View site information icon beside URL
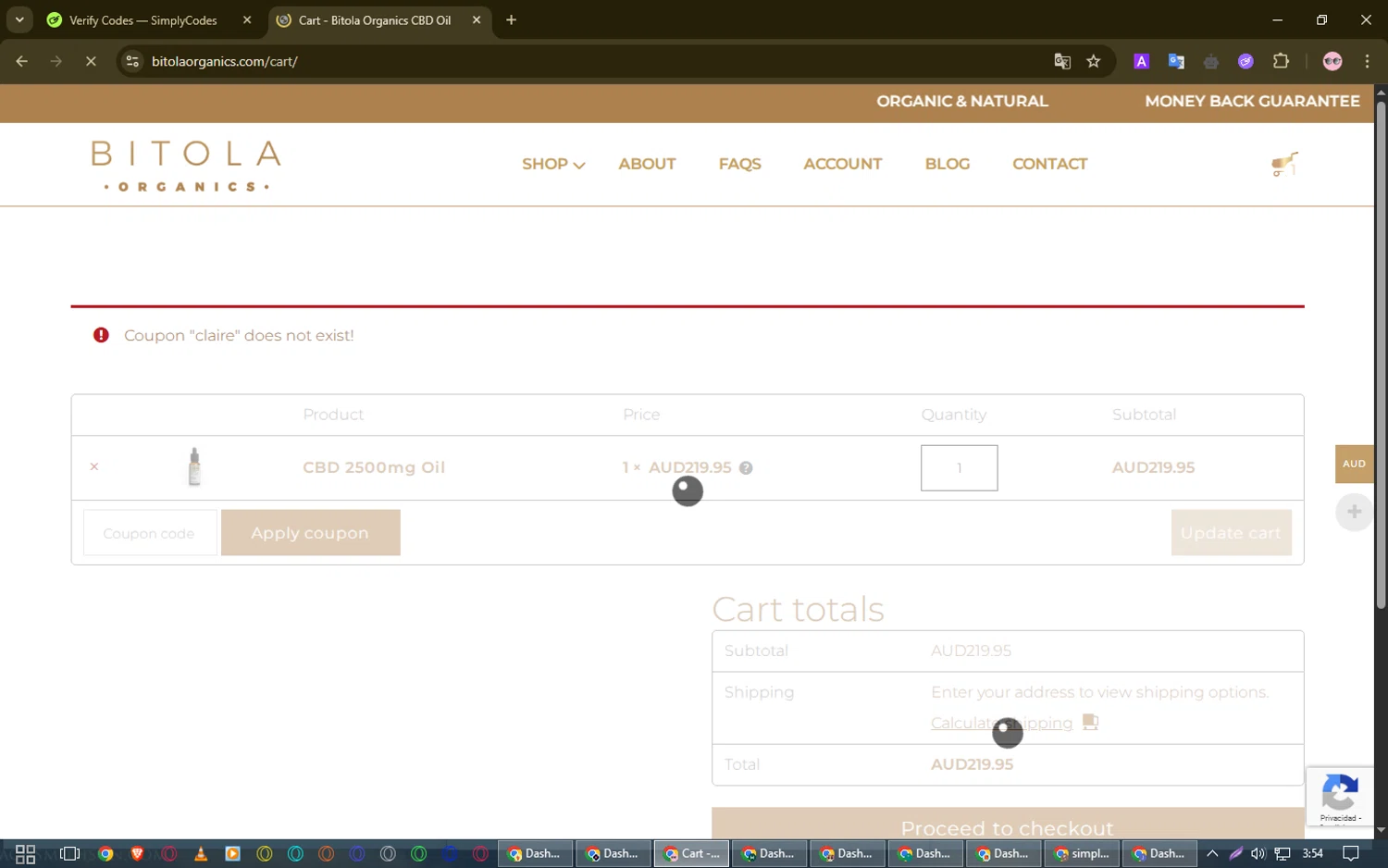The width and height of the screenshot is (1388, 868). (132, 61)
